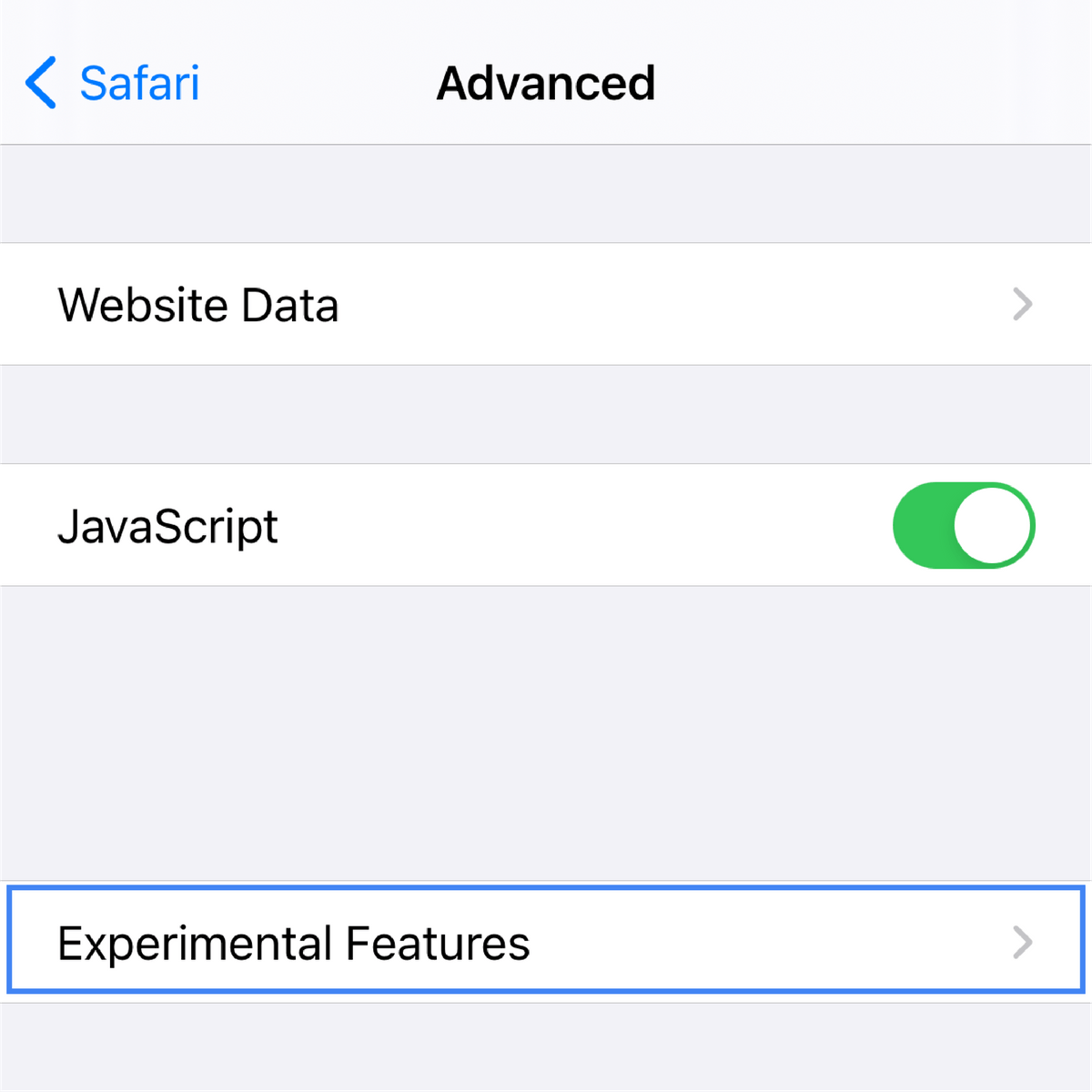This screenshot has height=1092, width=1092.
Task: Click gray spacer between Website Data and JavaScript
Action: (x=546, y=414)
